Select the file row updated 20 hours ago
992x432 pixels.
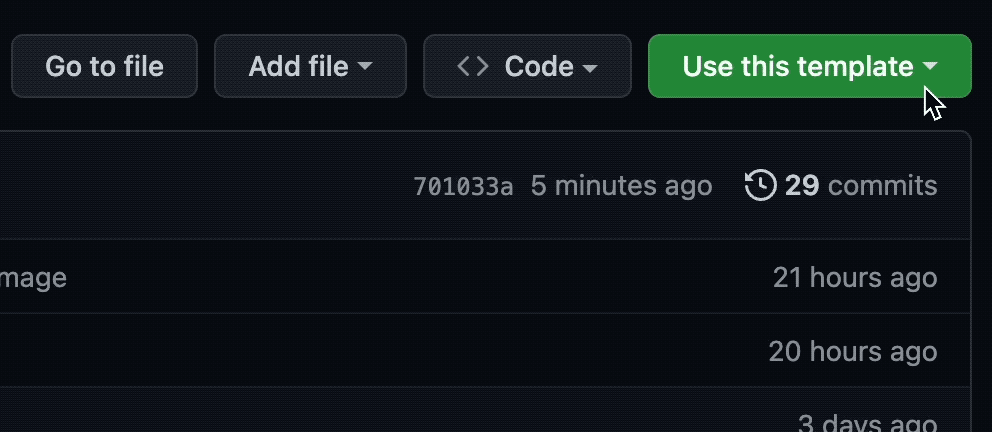485,350
